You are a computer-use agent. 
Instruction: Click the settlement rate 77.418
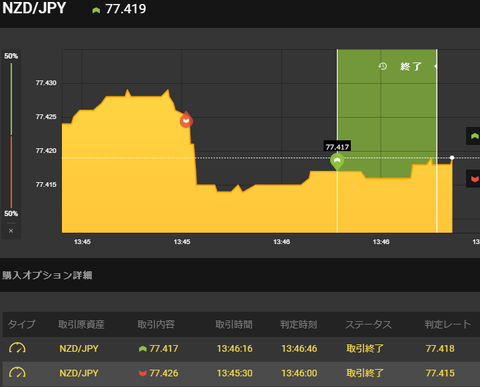coord(440,349)
